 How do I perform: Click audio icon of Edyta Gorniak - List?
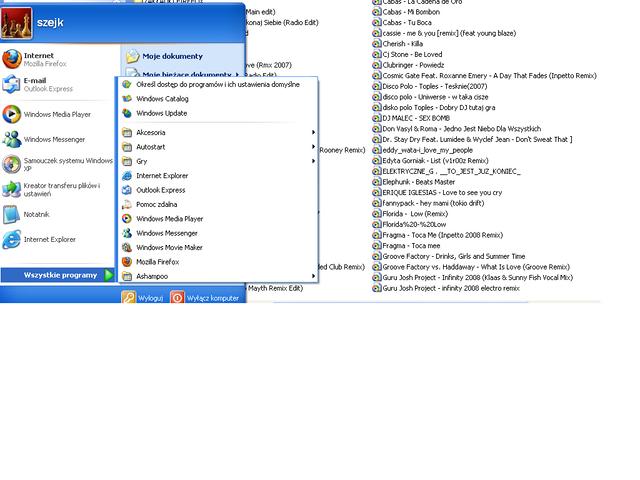[376, 160]
